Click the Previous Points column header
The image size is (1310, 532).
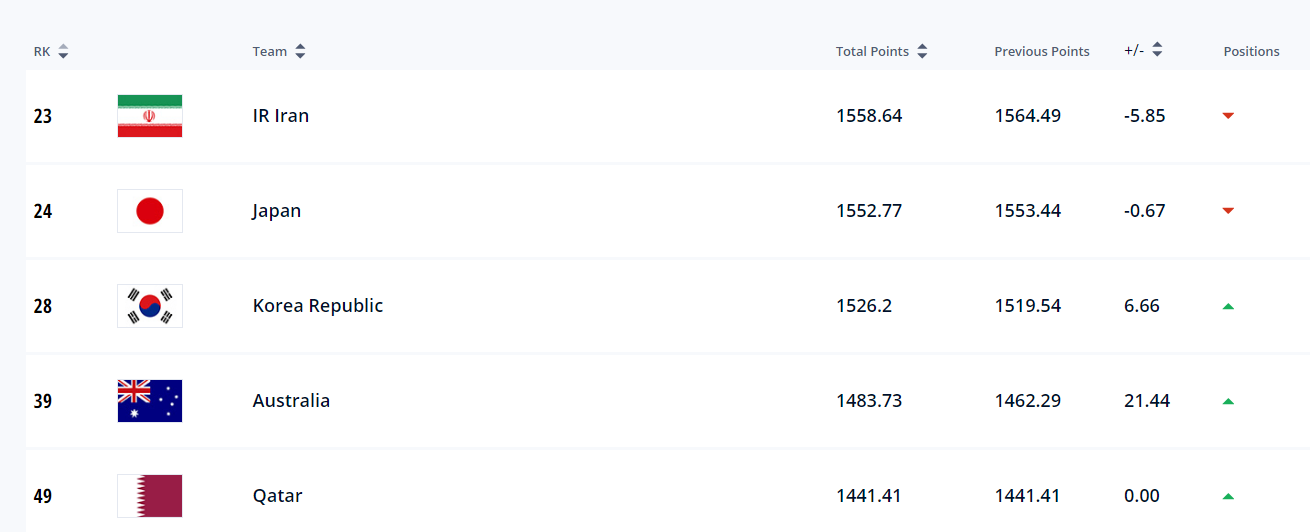(x=1042, y=51)
